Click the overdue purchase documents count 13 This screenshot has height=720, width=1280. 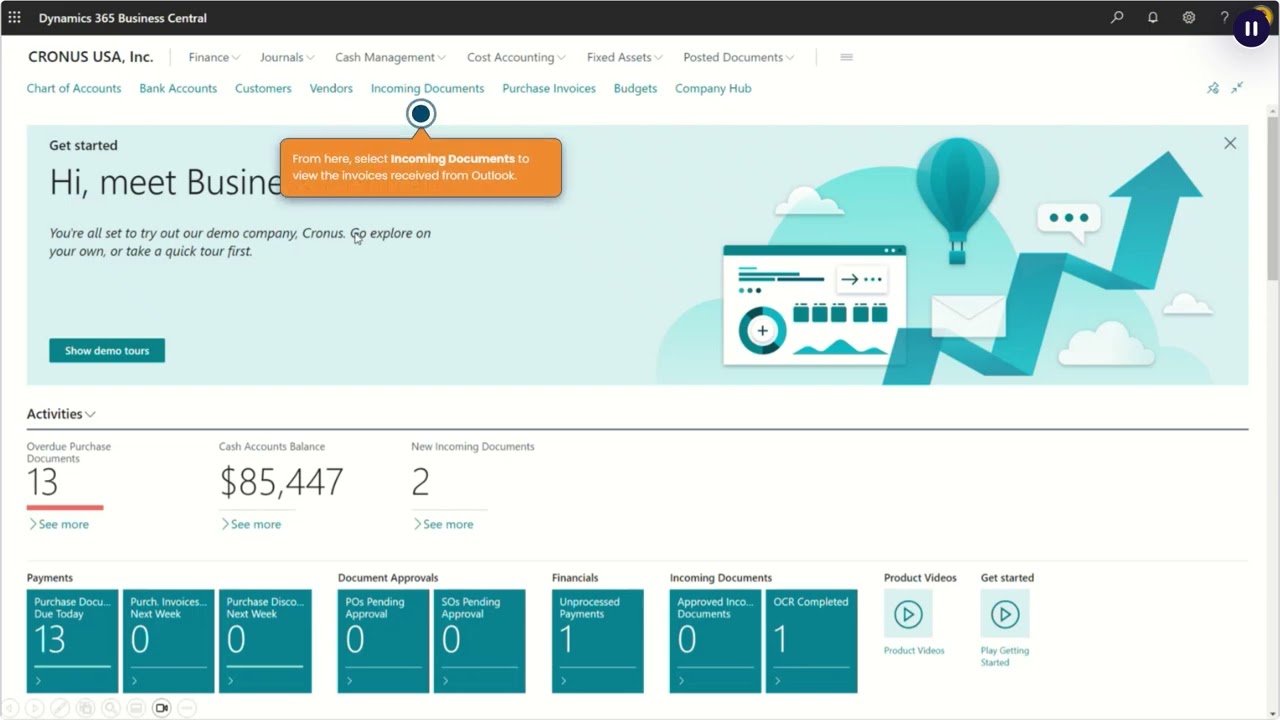pos(43,483)
